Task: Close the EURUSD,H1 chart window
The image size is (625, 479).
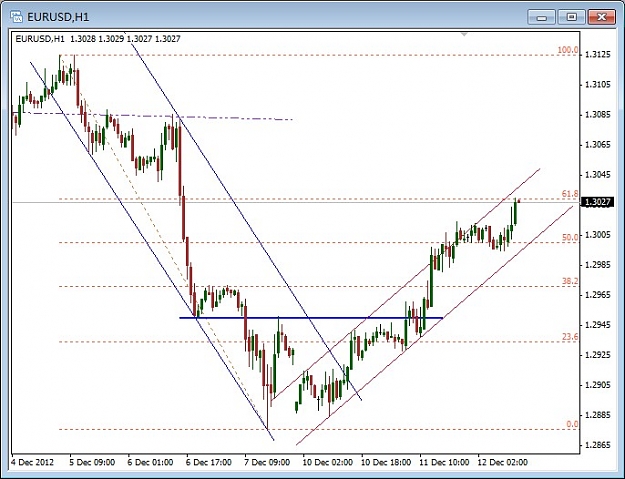Action: click(601, 17)
